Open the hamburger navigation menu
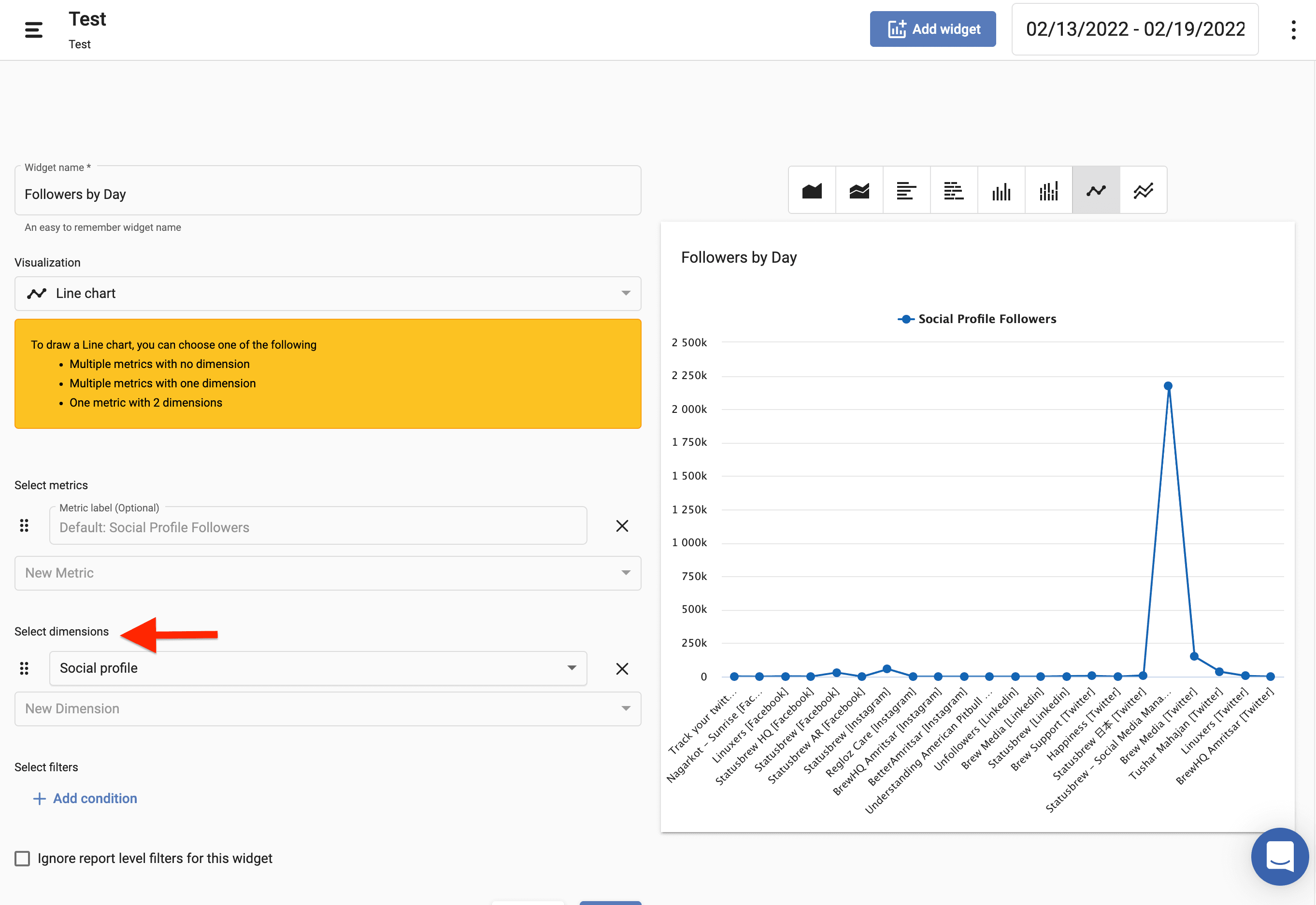Screen dimensions: 1316x905 pos(33,30)
